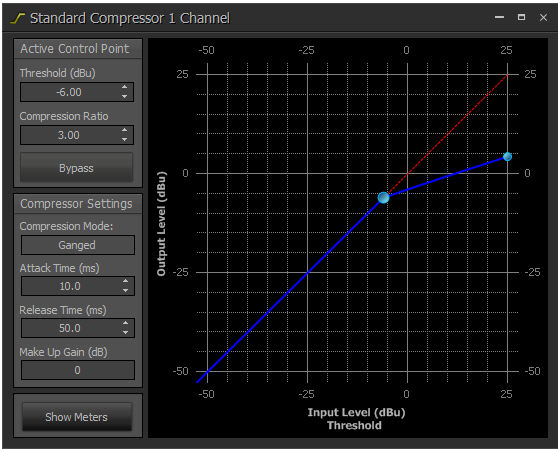Toggle the Bypass button

[x=77, y=168]
